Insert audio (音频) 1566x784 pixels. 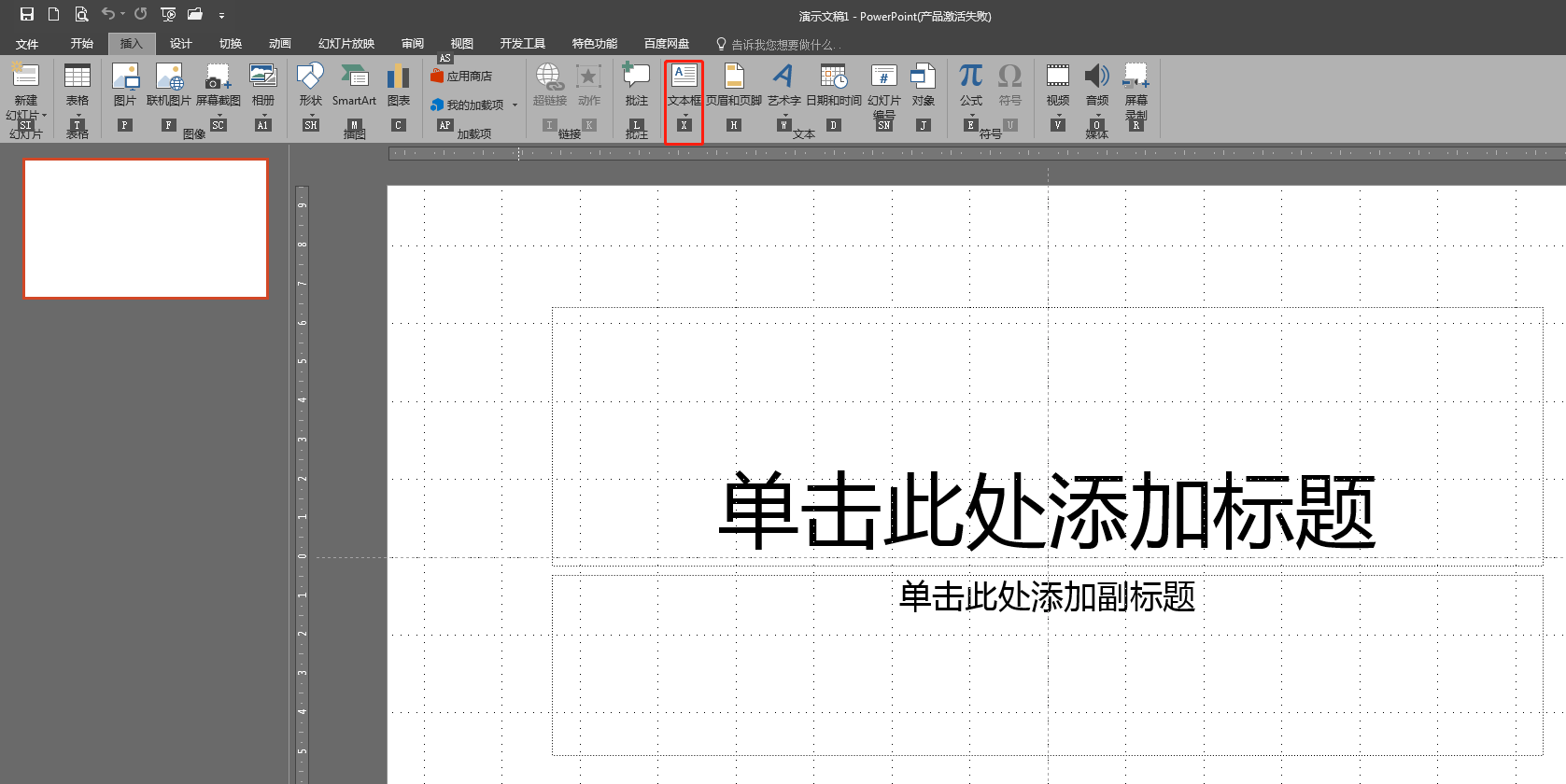click(1097, 90)
